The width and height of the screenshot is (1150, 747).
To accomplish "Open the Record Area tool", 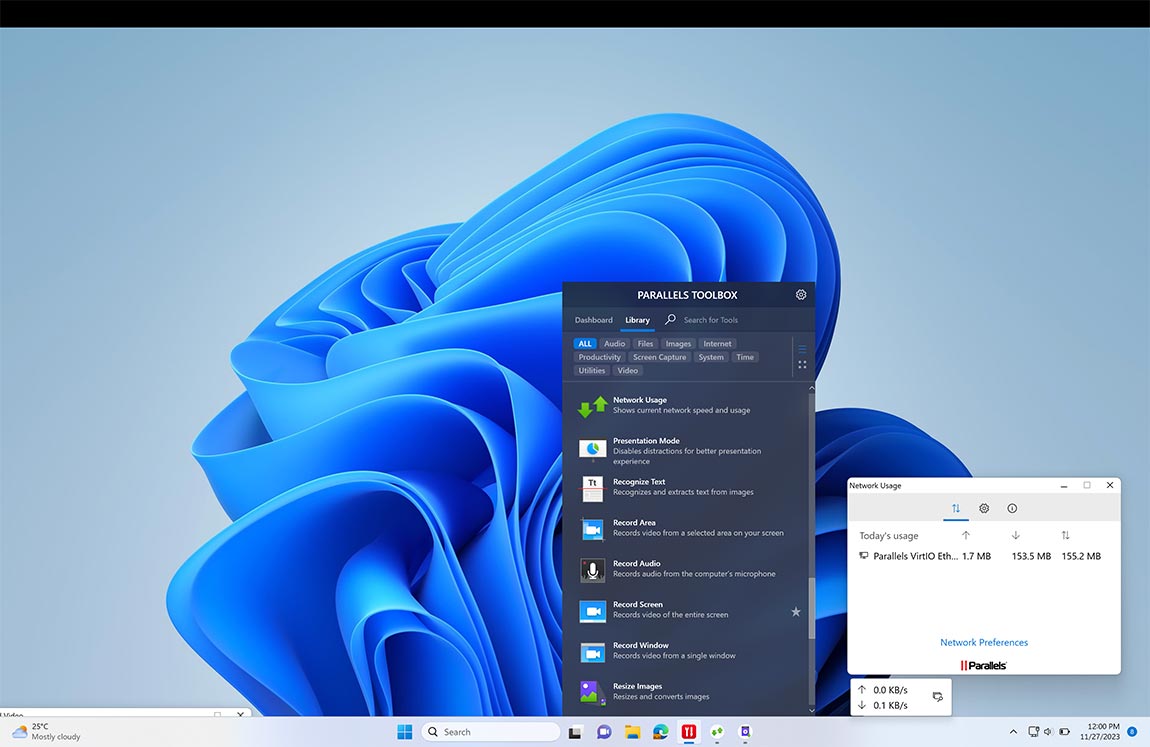I will tap(591, 528).
